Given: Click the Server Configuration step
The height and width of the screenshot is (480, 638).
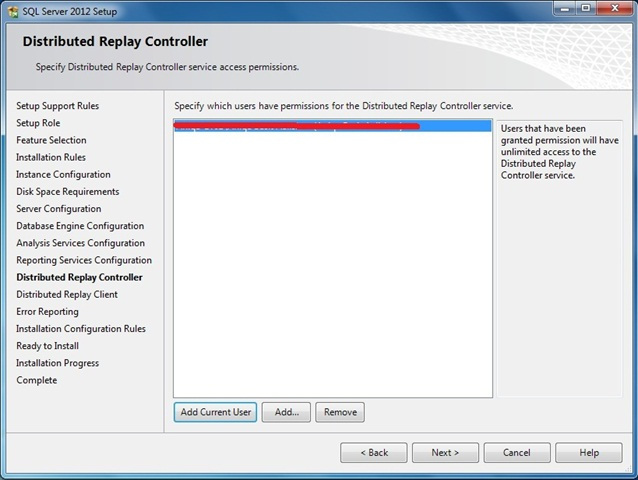Looking at the screenshot, I should [x=59, y=208].
